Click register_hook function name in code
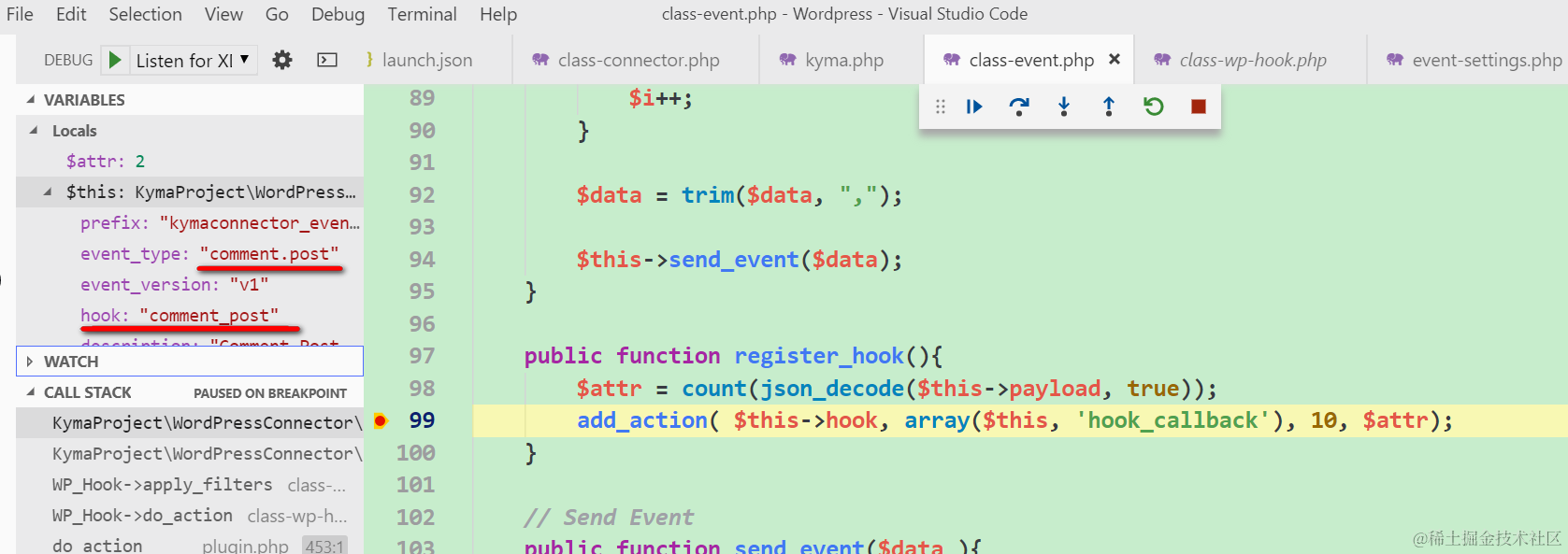This screenshot has width=1568, height=554. (x=818, y=356)
